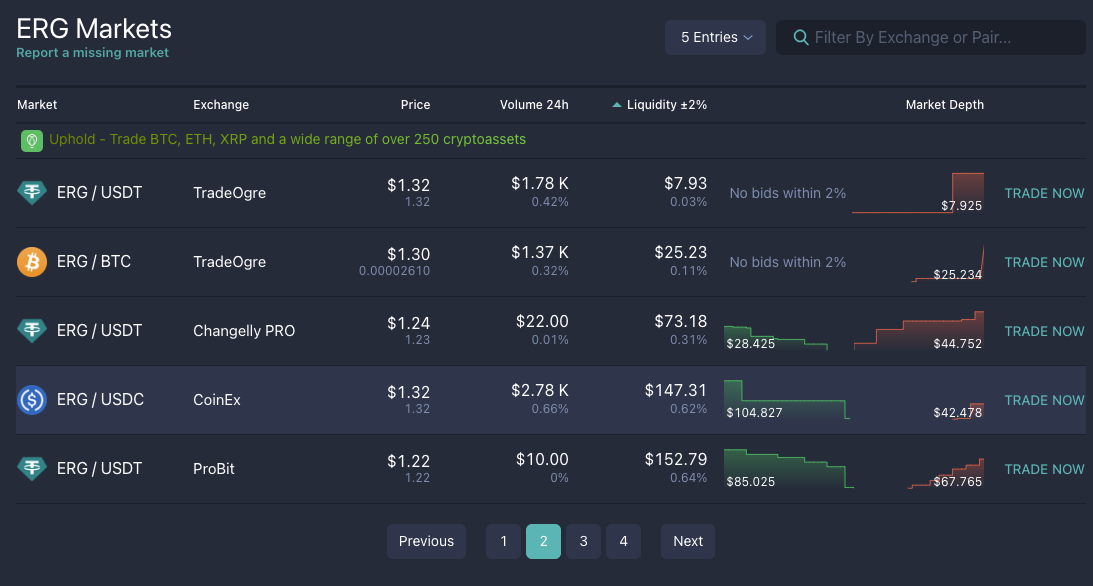Viewport: 1093px width, 586px height.
Task: Click TradeOgre exchange name in ERG/BTC row
Action: pyautogui.click(x=229, y=262)
